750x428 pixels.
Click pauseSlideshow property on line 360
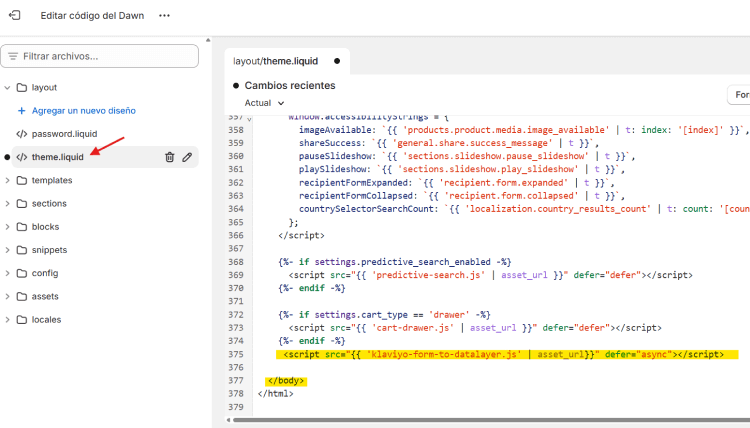338,156
